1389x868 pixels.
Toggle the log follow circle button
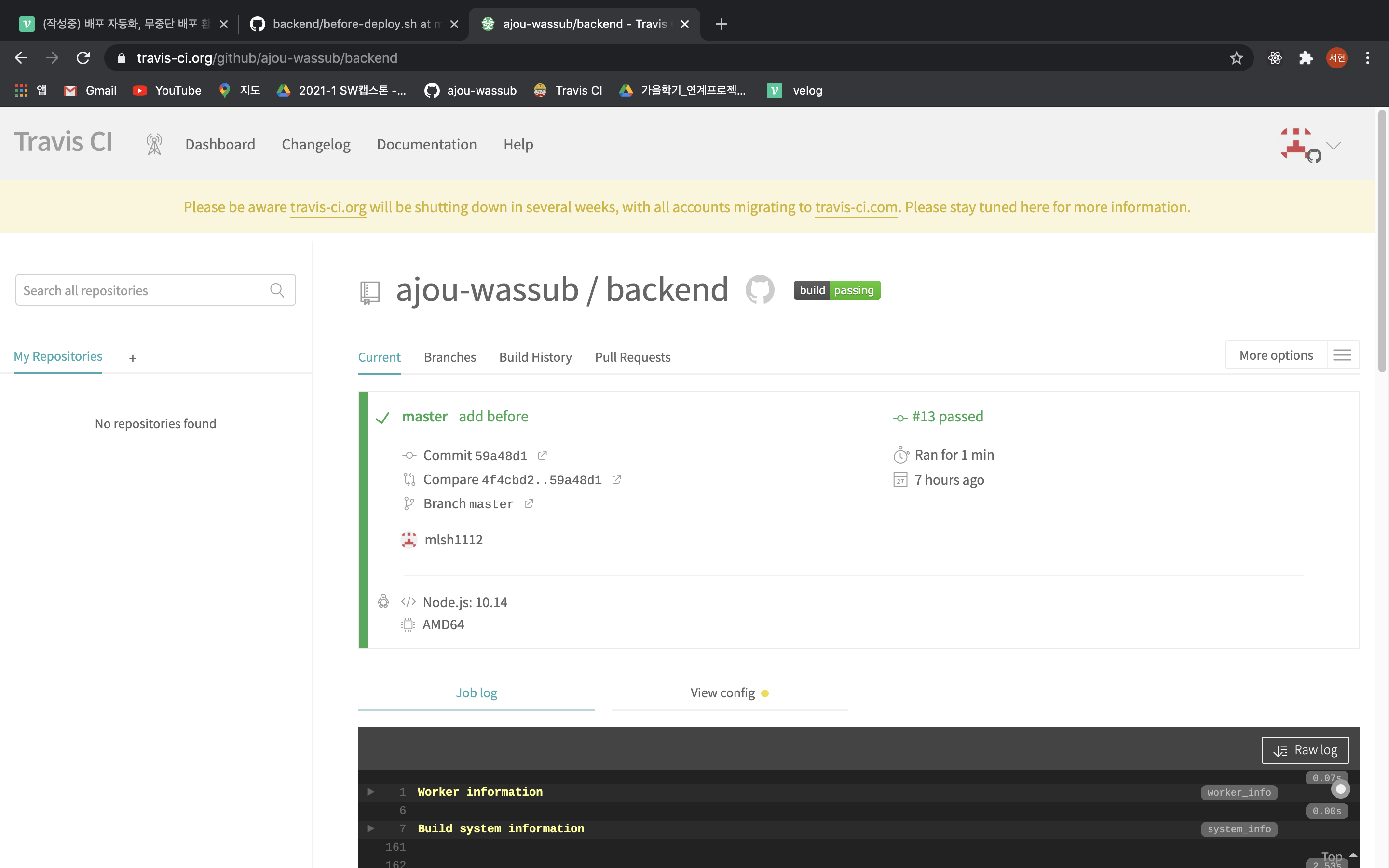point(1340,789)
